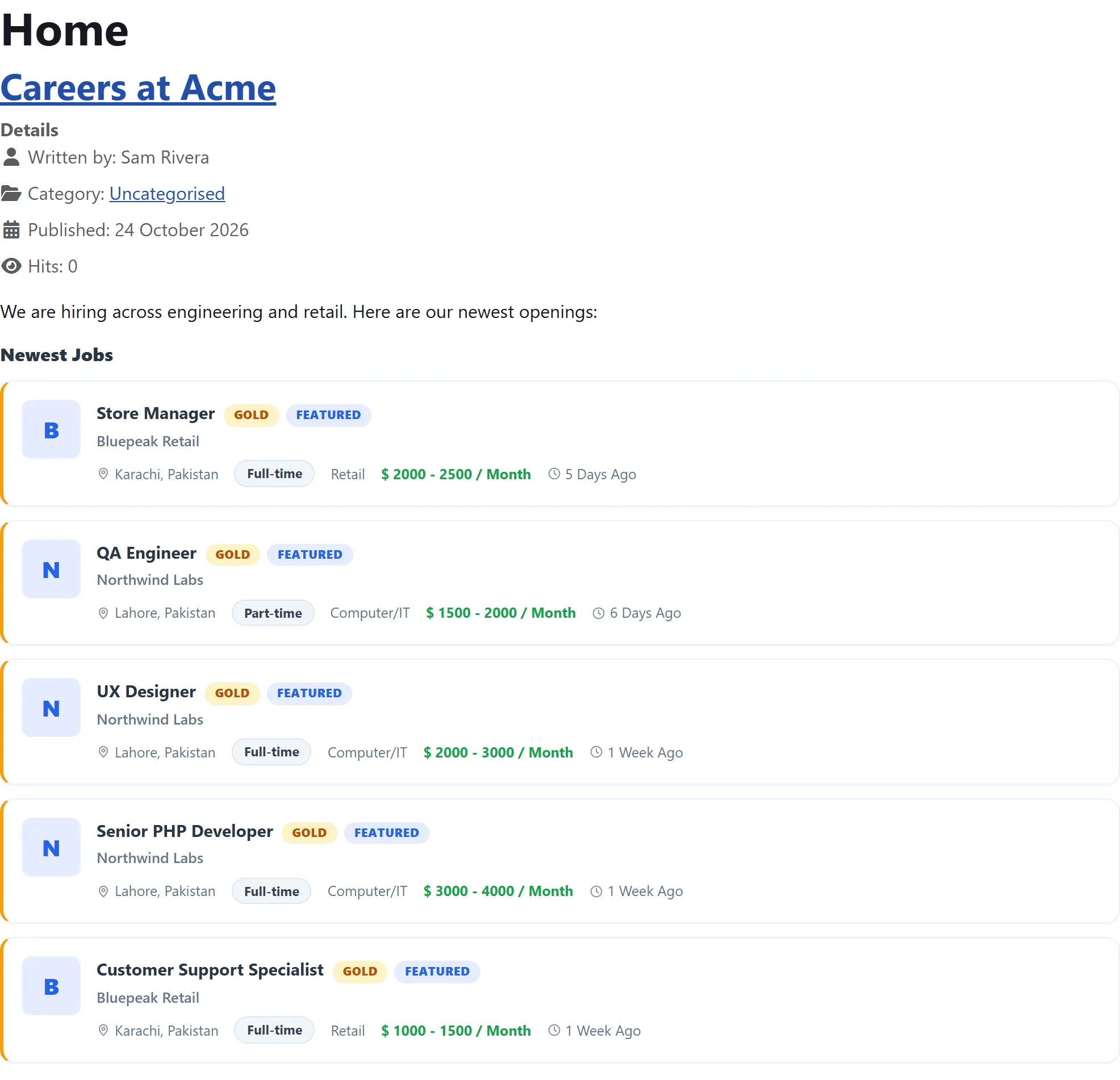The width and height of the screenshot is (1120, 1080).
Task: Click the location pin icon on QA Engineer row
Action: click(103, 613)
